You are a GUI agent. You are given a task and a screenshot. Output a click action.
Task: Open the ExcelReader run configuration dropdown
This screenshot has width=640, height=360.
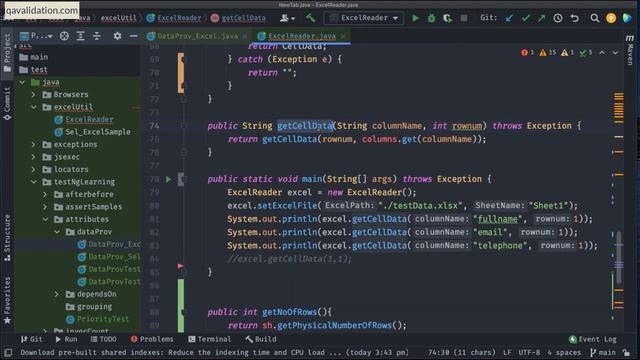(363, 18)
